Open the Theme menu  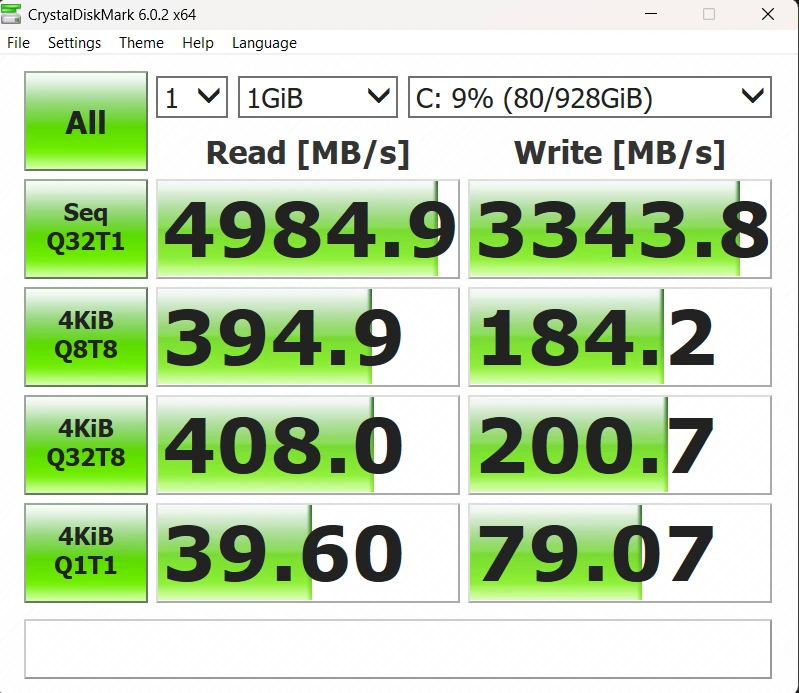click(141, 43)
